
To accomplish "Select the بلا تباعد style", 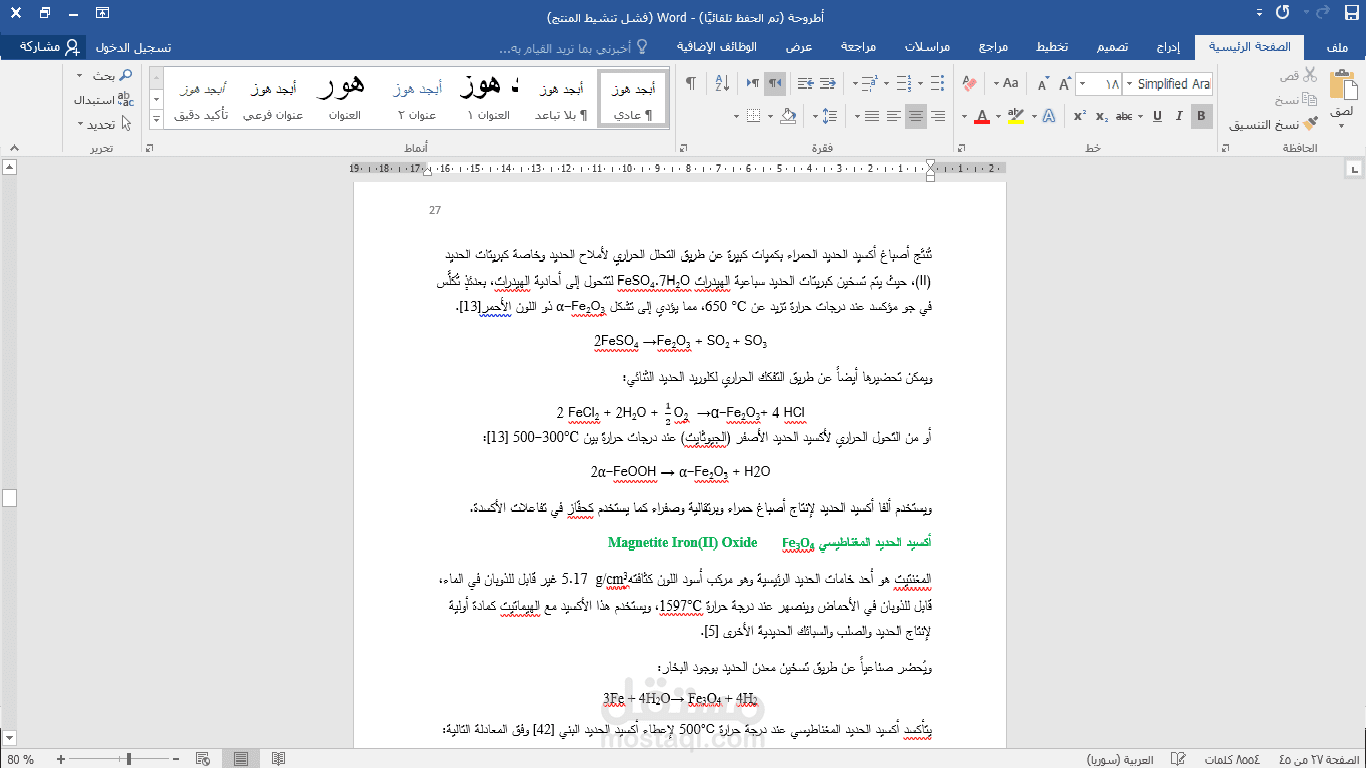I will click(560, 98).
